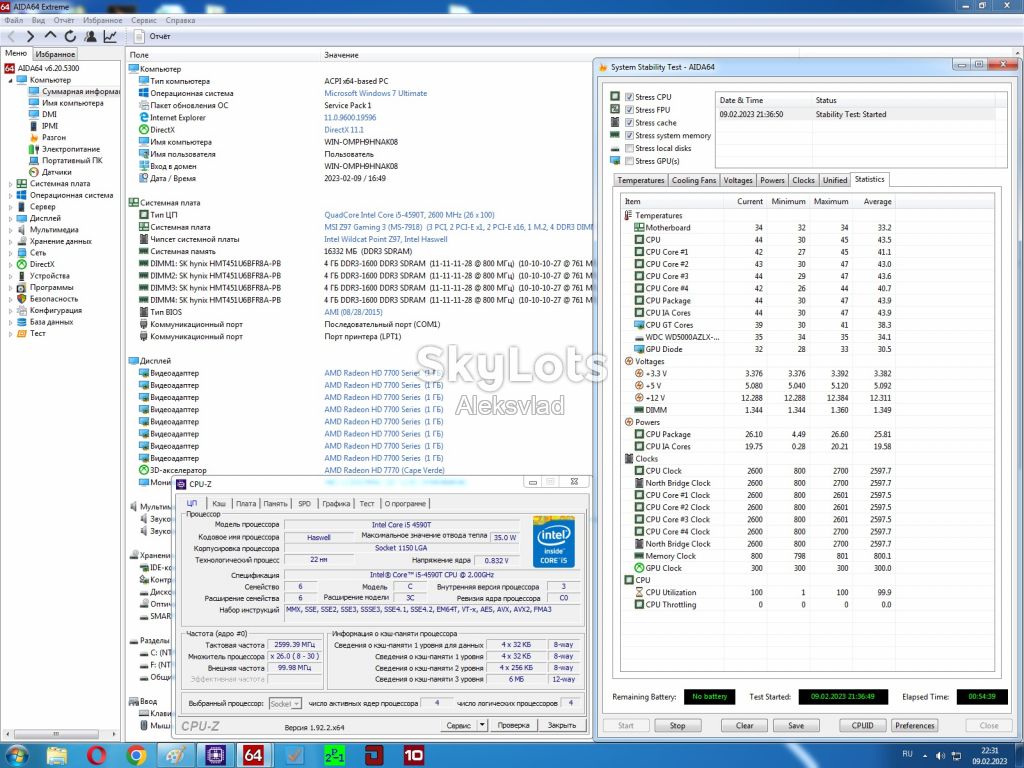Click the Закрыть button in CPU-Z
The height and width of the screenshot is (768, 1024).
(x=562, y=725)
